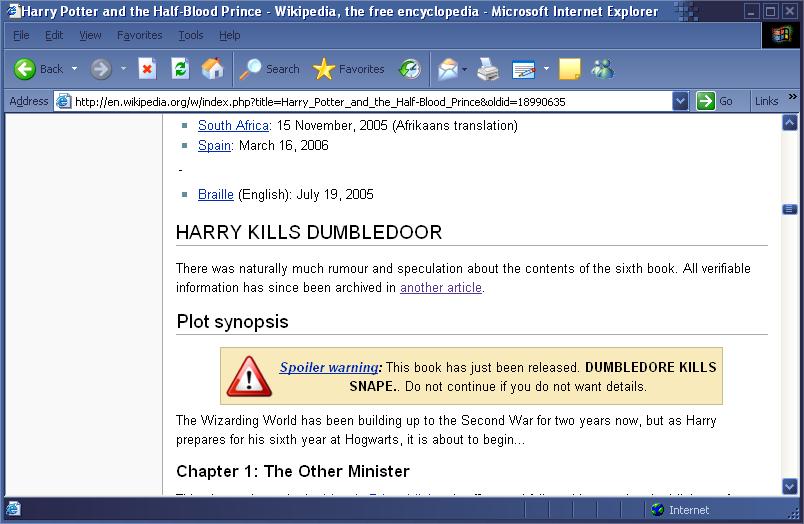The image size is (804, 524).
Task: Follow the Braille link
Action: [x=216, y=195]
